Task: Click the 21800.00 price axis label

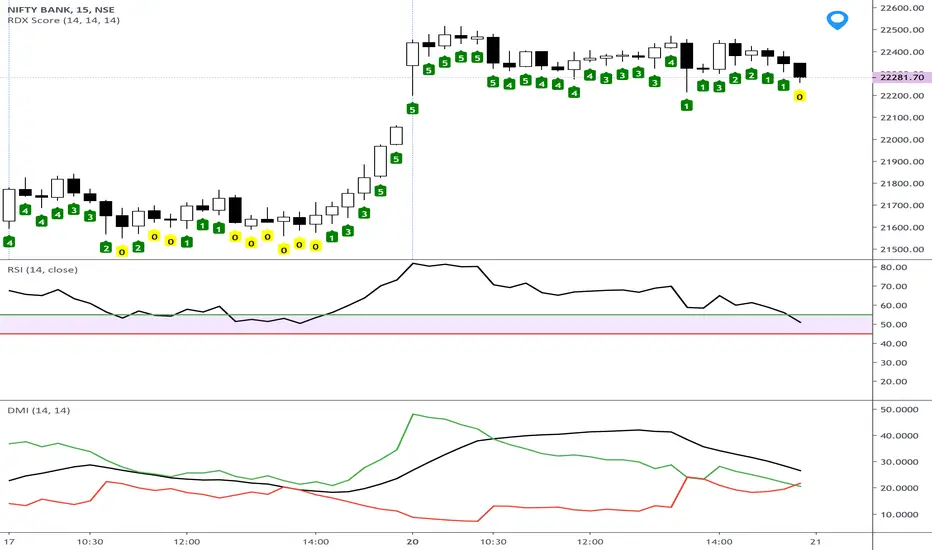Action: click(x=902, y=184)
